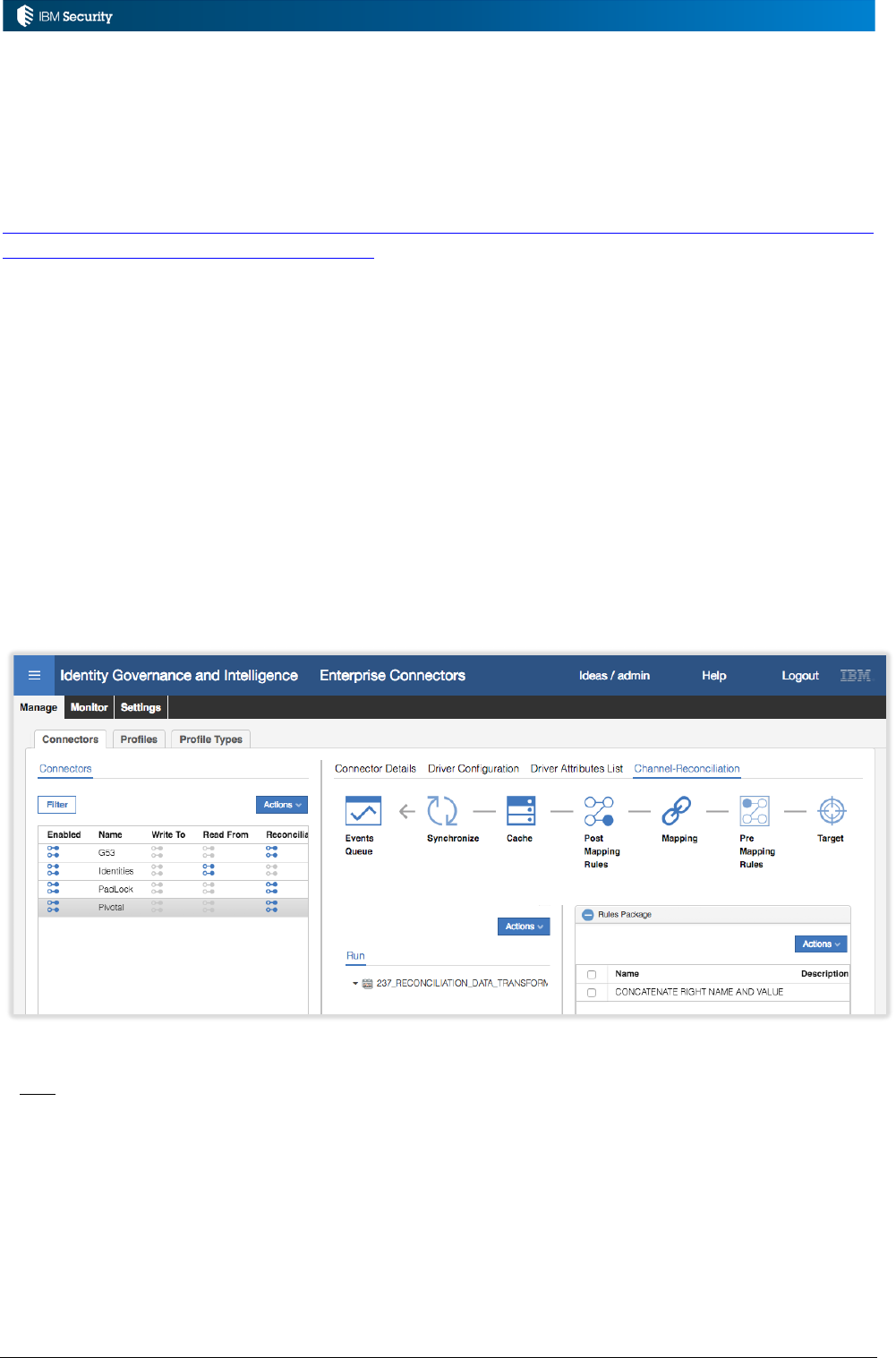Toggle Read From for Identities connector

click(209, 870)
